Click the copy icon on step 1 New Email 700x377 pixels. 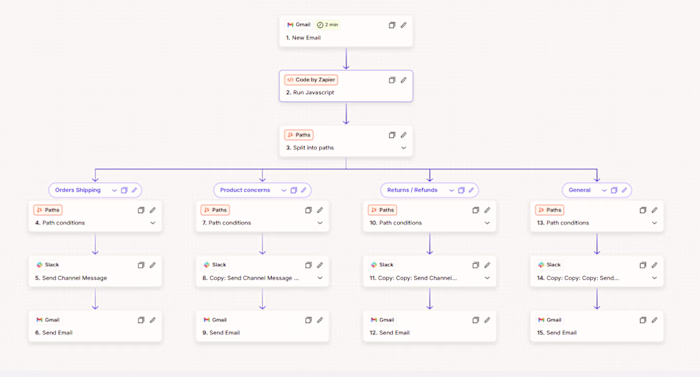[392, 25]
